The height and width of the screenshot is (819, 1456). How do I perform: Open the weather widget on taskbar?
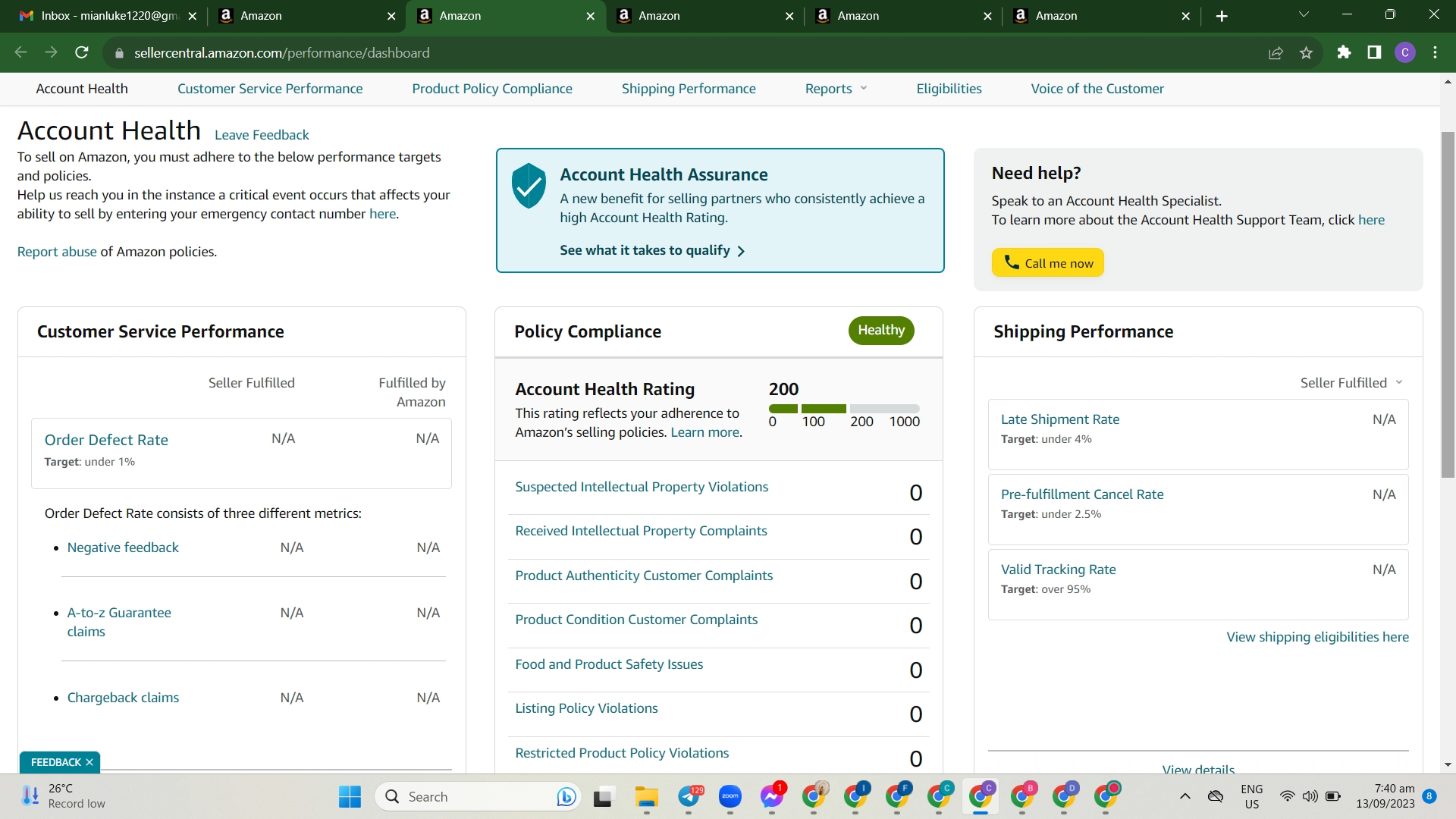pyautogui.click(x=64, y=796)
